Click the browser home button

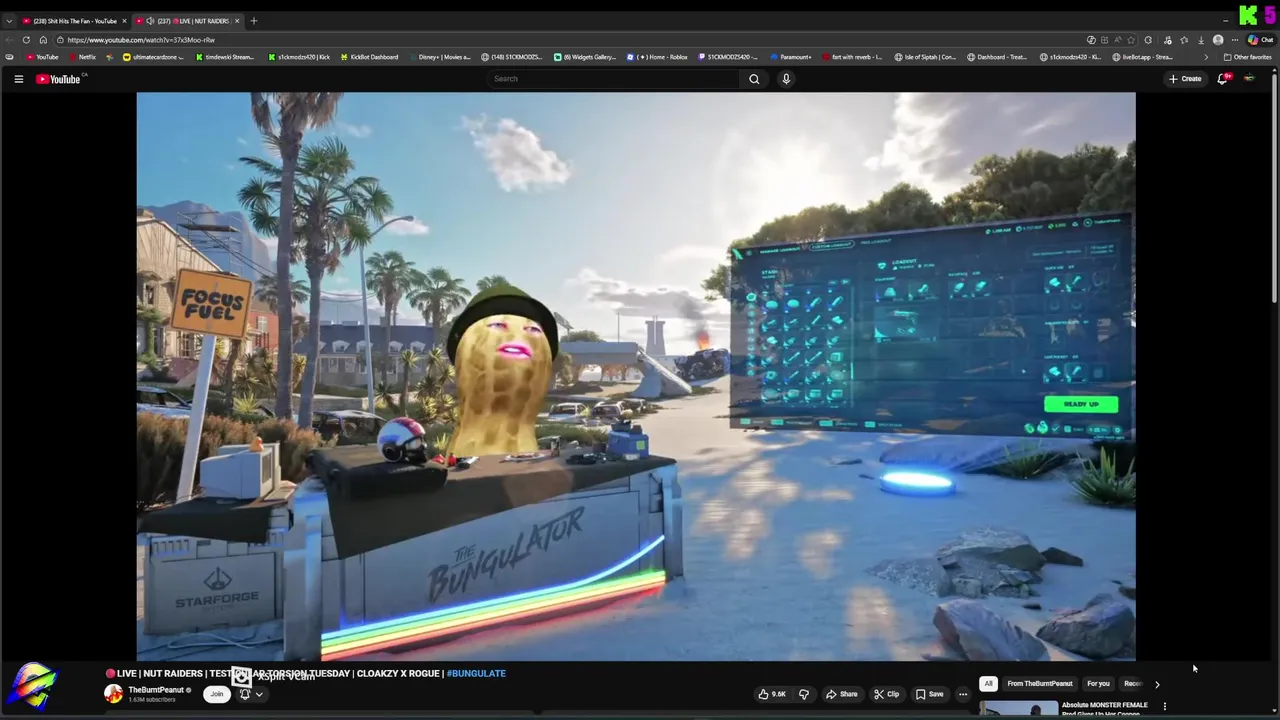(x=43, y=40)
